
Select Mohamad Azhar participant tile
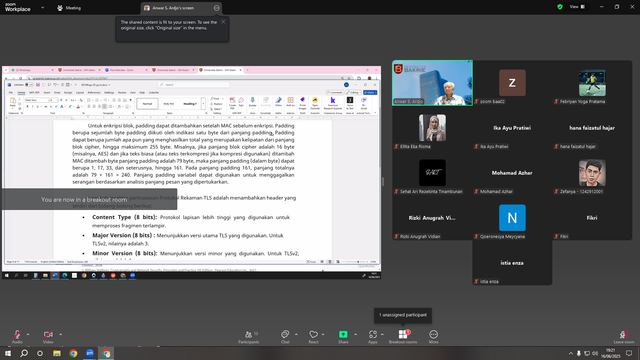click(x=512, y=173)
